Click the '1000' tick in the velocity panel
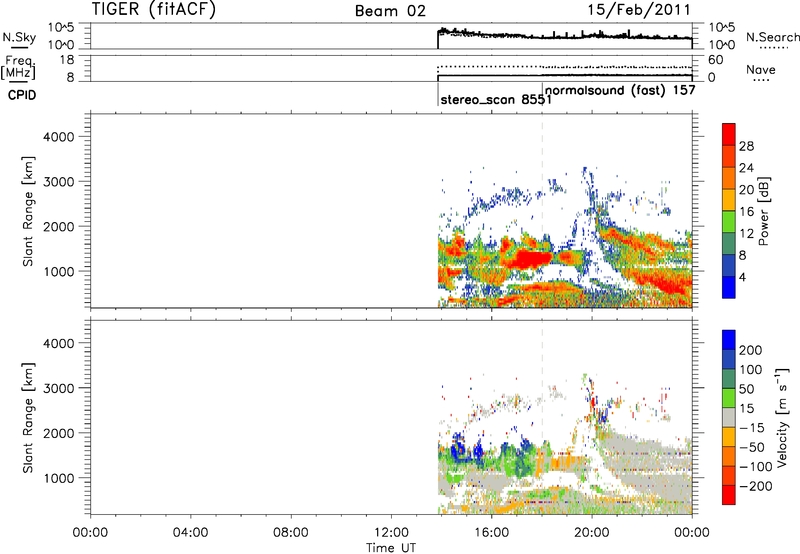Viewport: 800px width, 554px height. [x=59, y=478]
